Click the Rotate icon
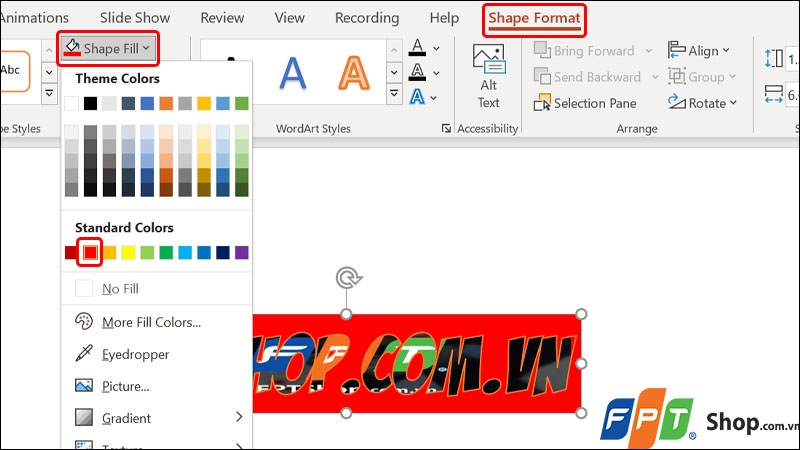Image resolution: width=800 pixels, height=450 pixels. click(x=677, y=102)
